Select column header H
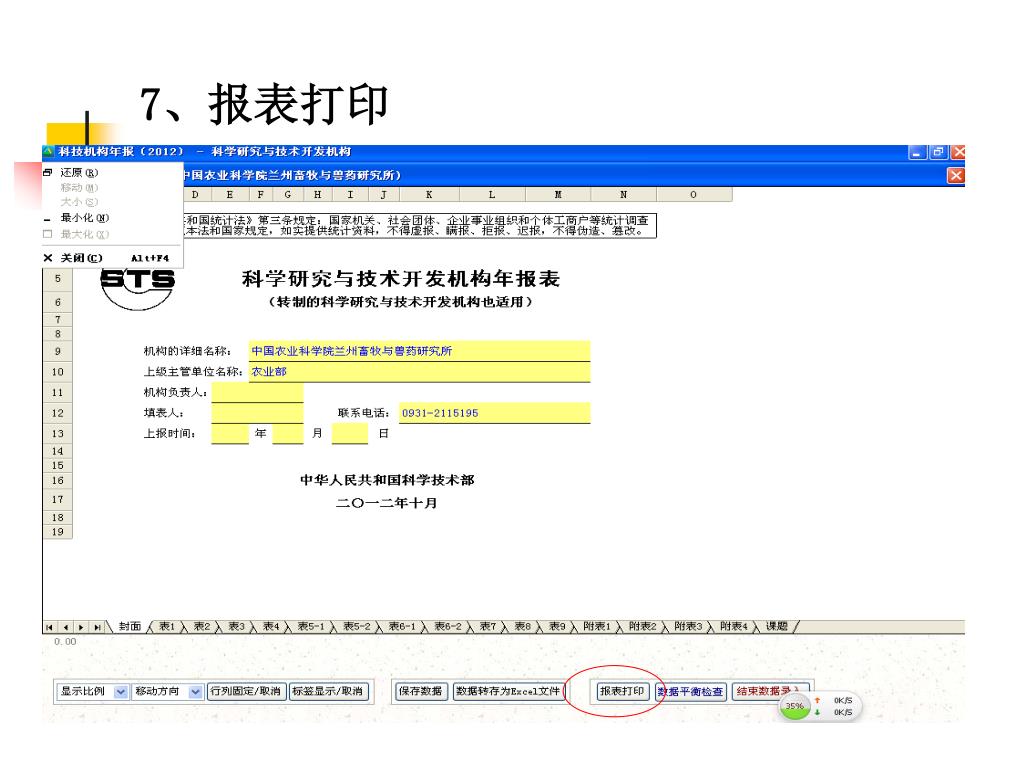 (x=317, y=195)
